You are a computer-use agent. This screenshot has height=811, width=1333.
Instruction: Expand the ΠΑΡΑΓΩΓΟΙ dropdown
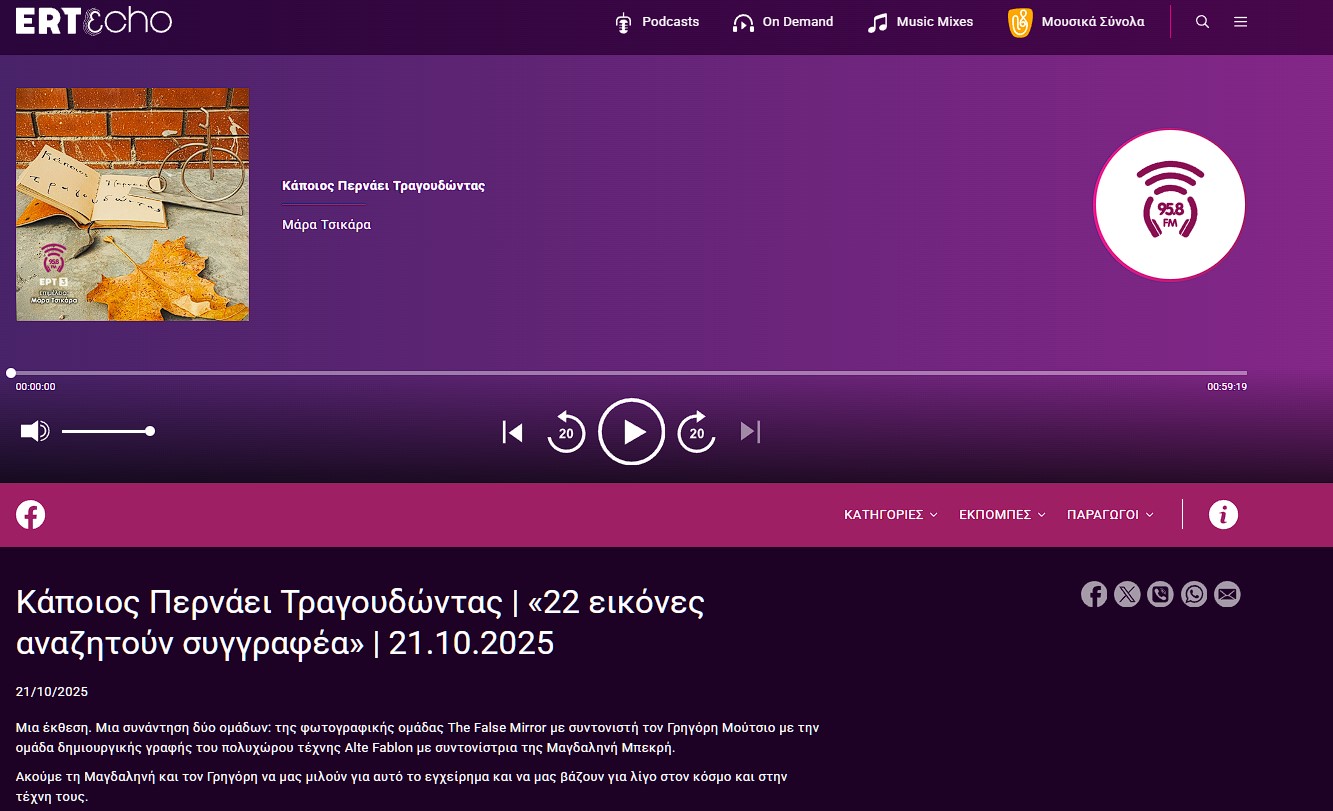click(x=1110, y=515)
